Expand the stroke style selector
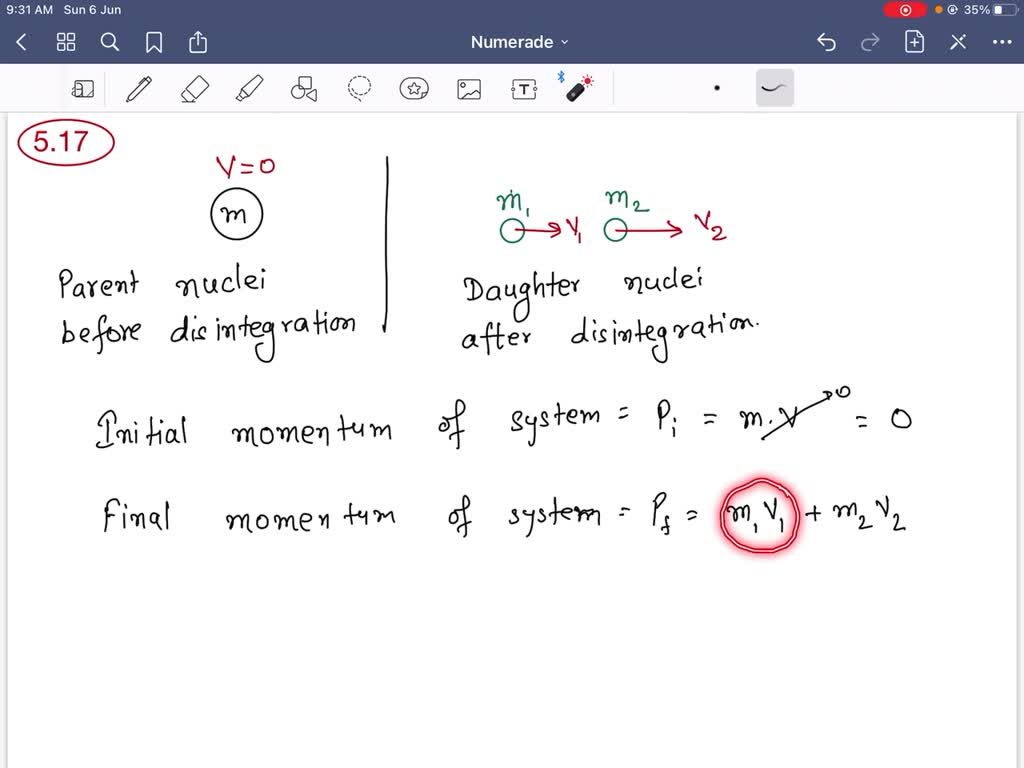Viewport: 1024px width, 768px height. 773,88
